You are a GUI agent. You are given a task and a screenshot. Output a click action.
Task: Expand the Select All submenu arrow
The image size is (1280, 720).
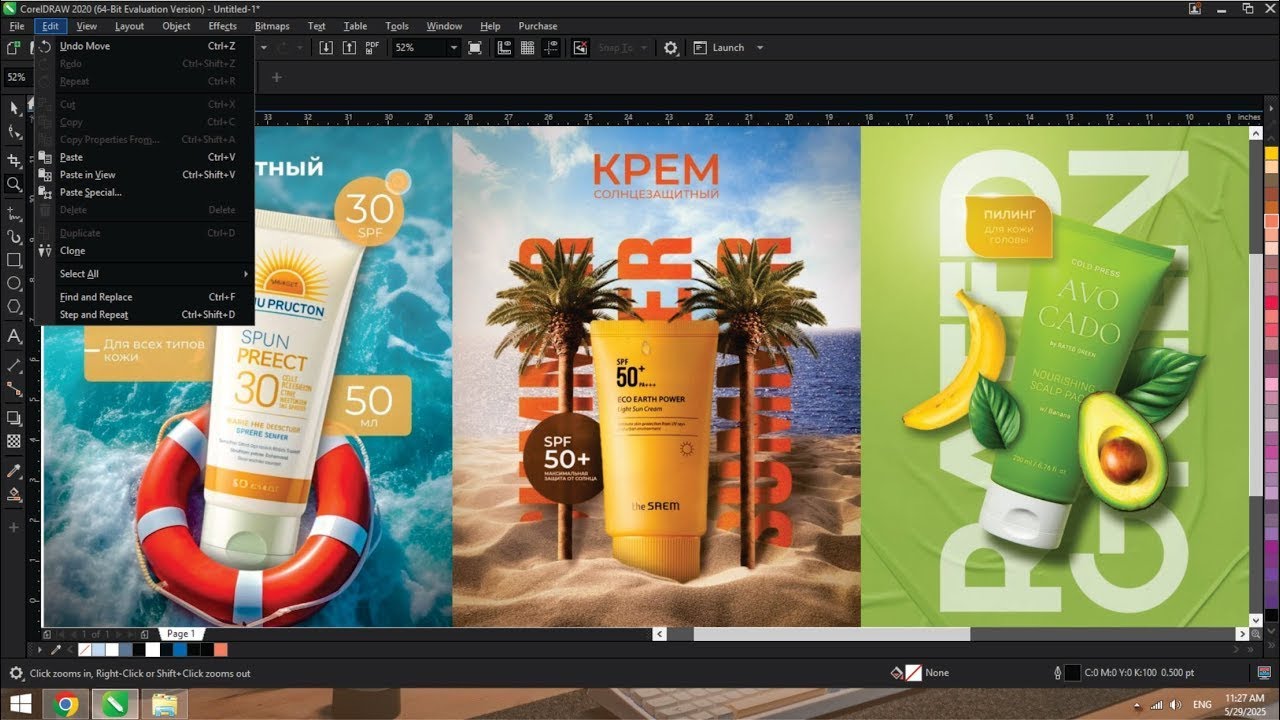click(x=246, y=274)
